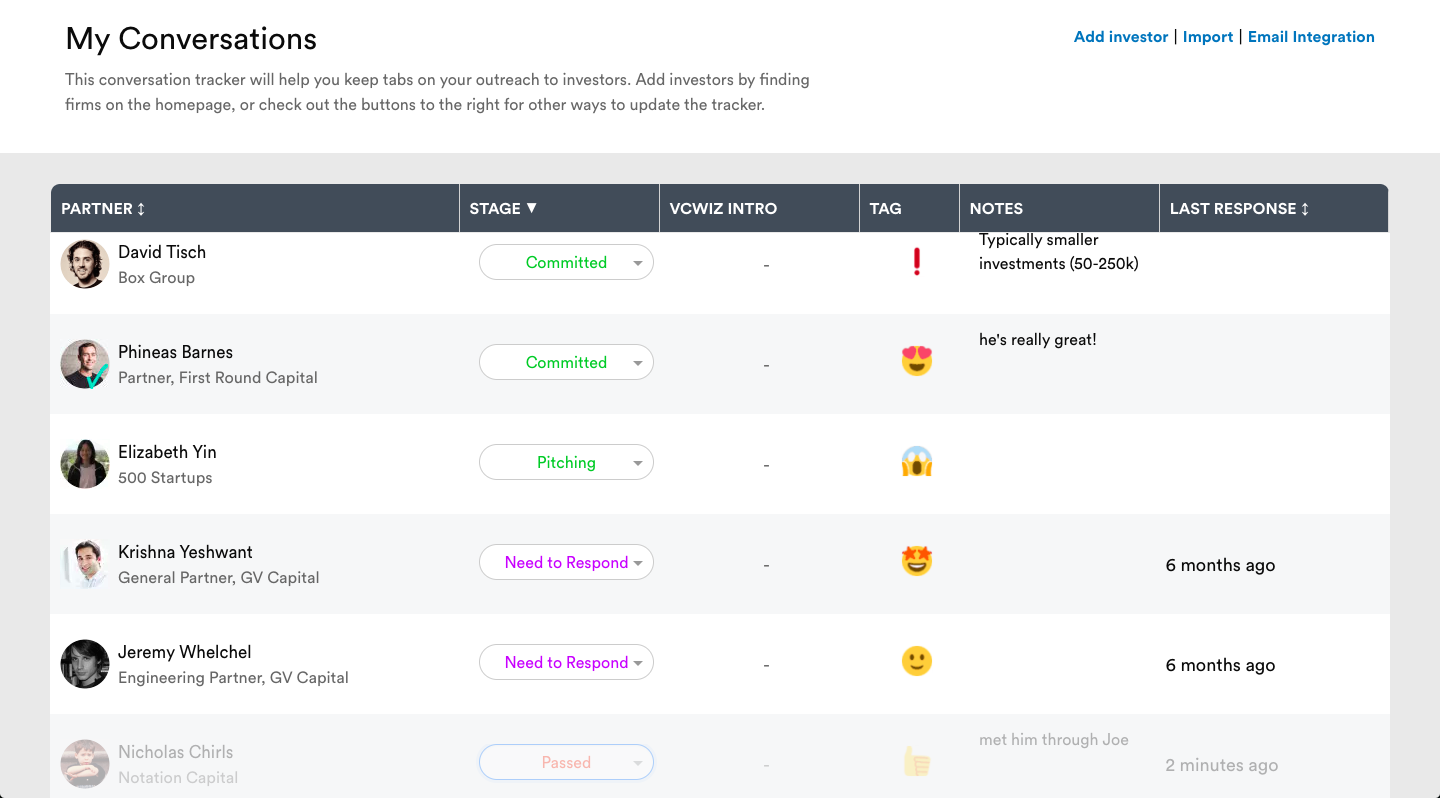Sort by the Stage column header
Image resolution: width=1440 pixels, height=798 pixels.
point(503,208)
